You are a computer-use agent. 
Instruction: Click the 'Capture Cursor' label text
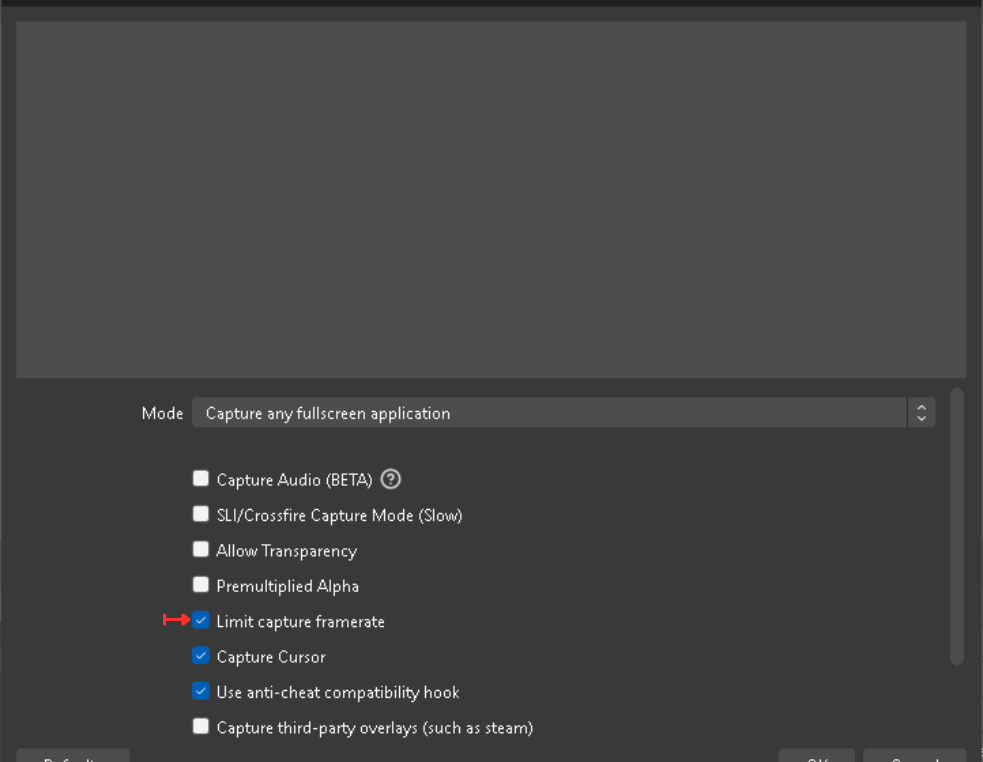pos(271,657)
